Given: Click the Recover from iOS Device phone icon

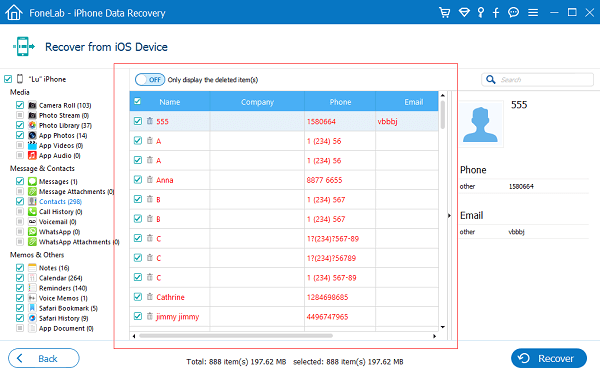Looking at the screenshot, I should [x=23, y=47].
